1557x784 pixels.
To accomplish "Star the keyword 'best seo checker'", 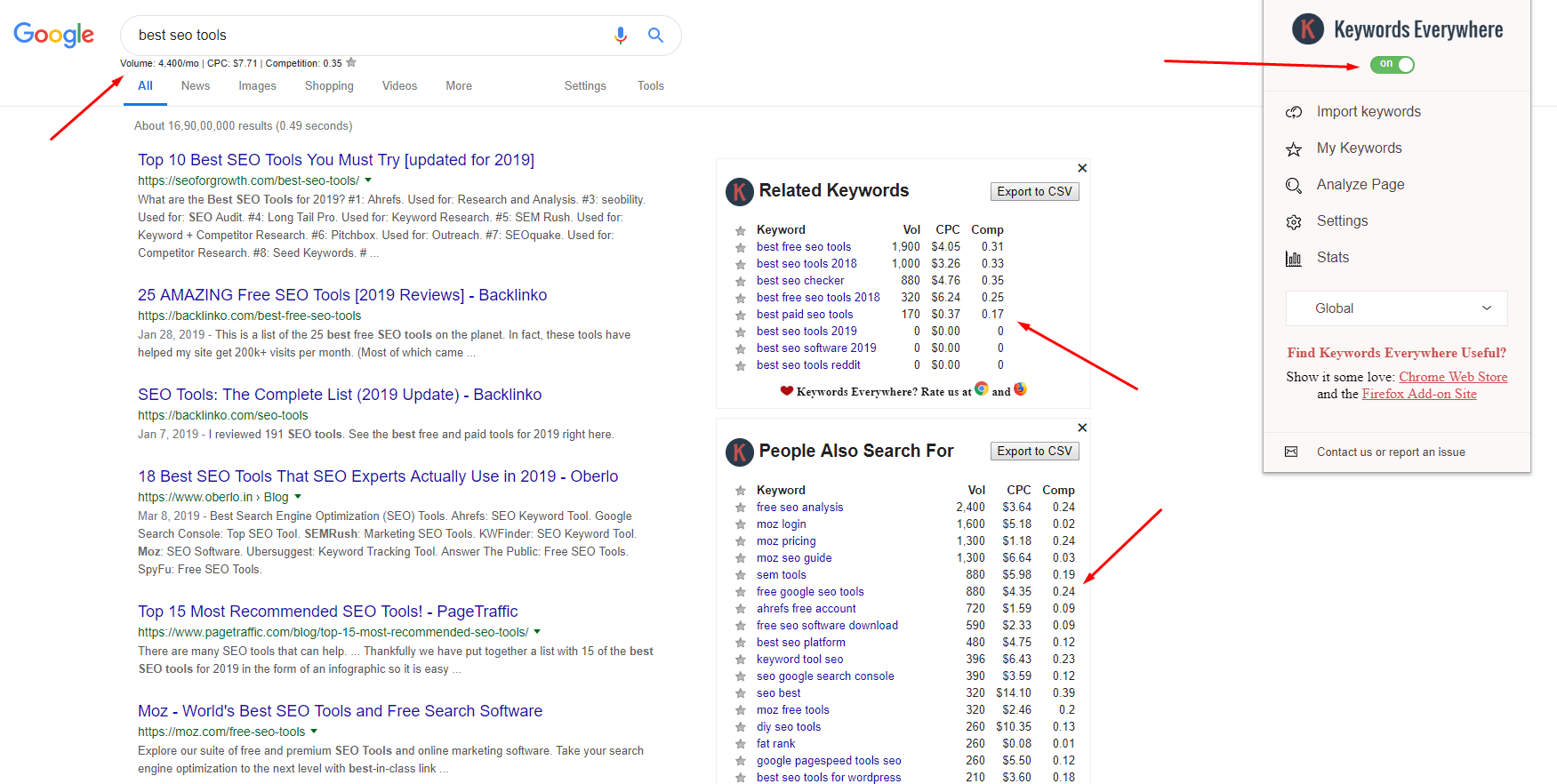I will pyautogui.click(x=740, y=282).
